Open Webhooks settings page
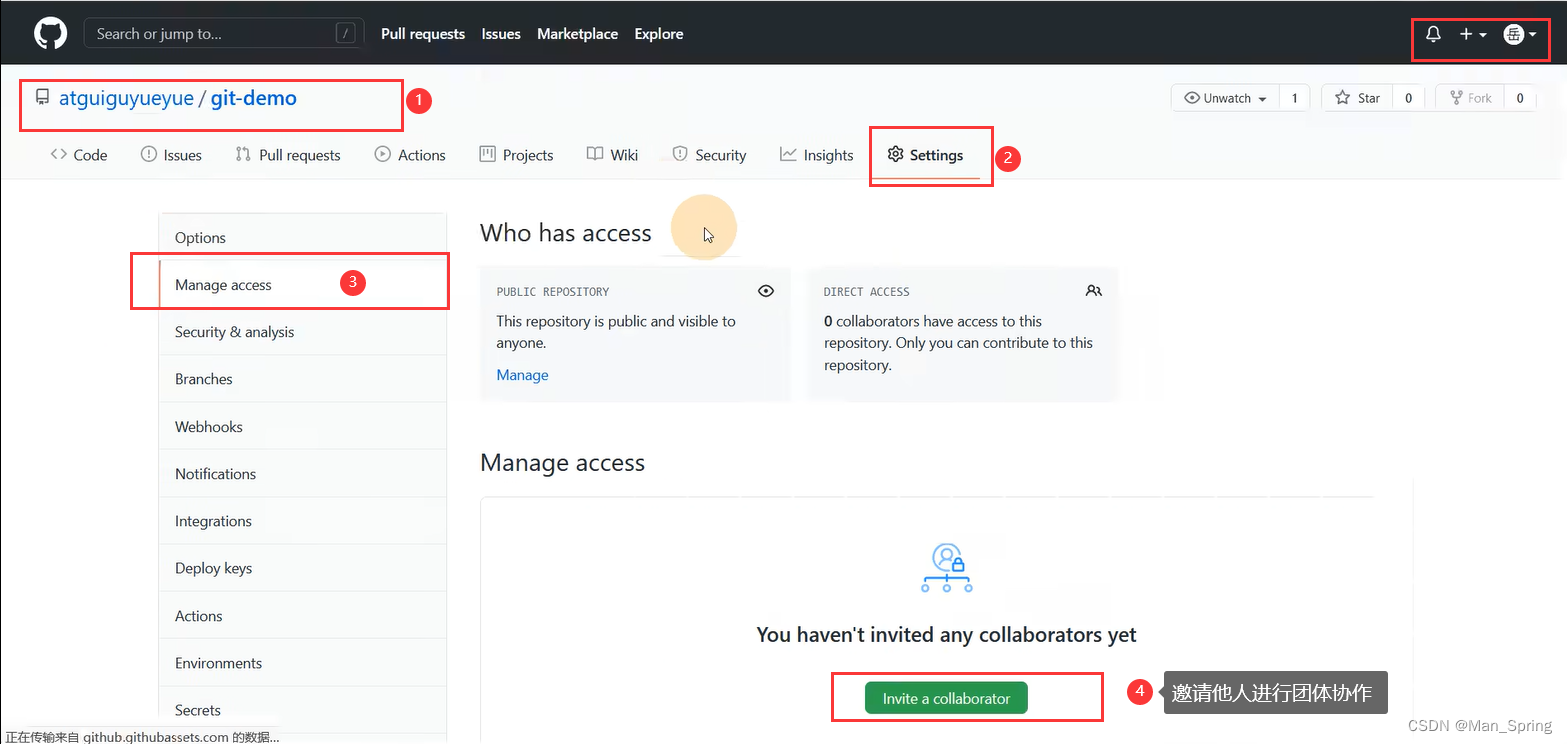 tap(303, 427)
